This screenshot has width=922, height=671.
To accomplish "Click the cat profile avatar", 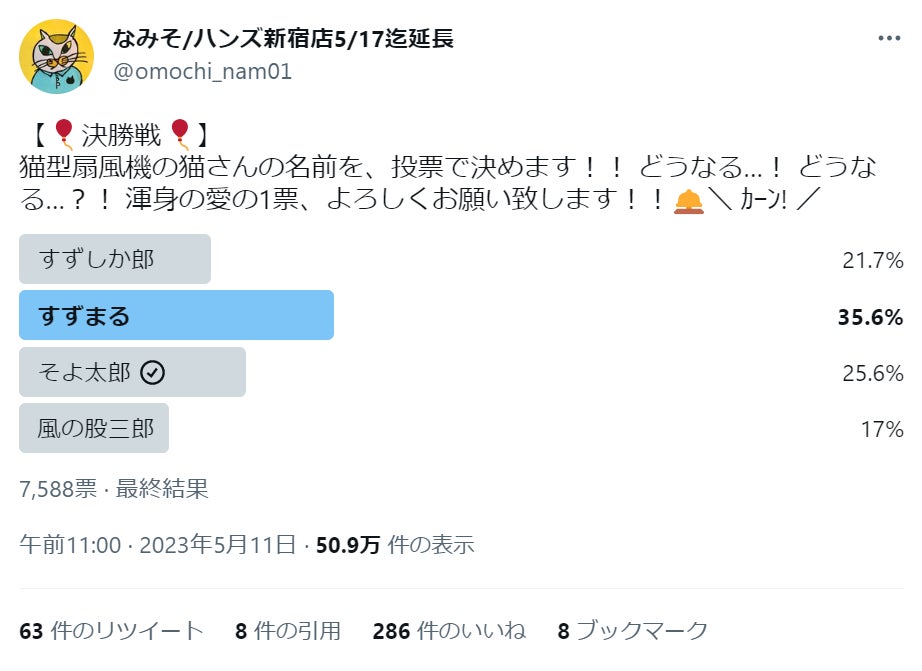I will pos(55,57).
